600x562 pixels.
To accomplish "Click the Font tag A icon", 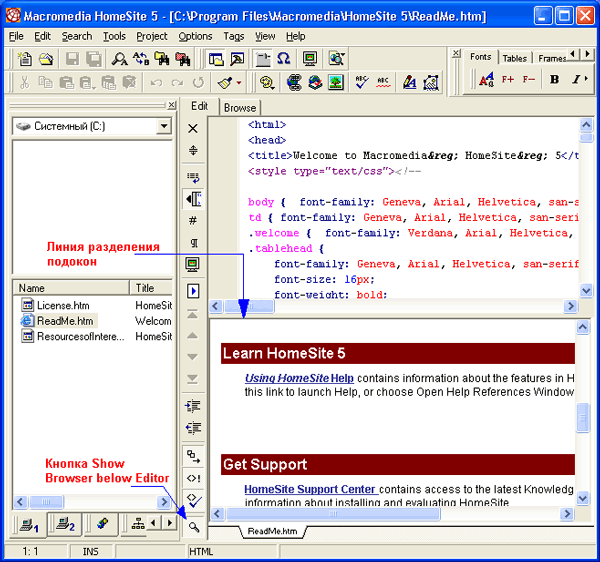I will (x=486, y=80).
